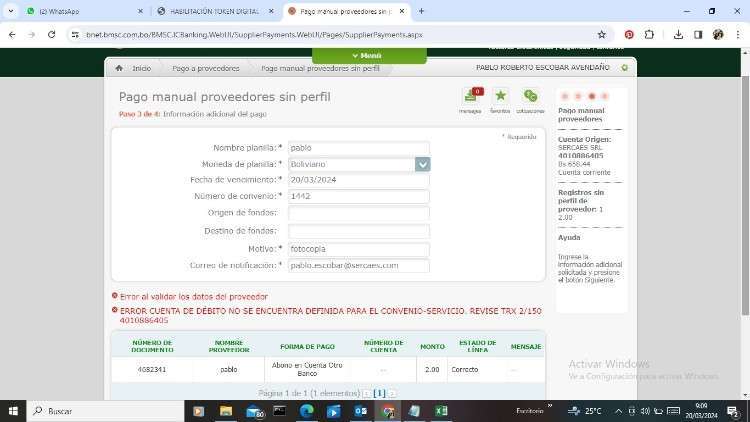750x422 pixels.
Task: Open the Chrome profile avatar
Action: tap(718, 34)
